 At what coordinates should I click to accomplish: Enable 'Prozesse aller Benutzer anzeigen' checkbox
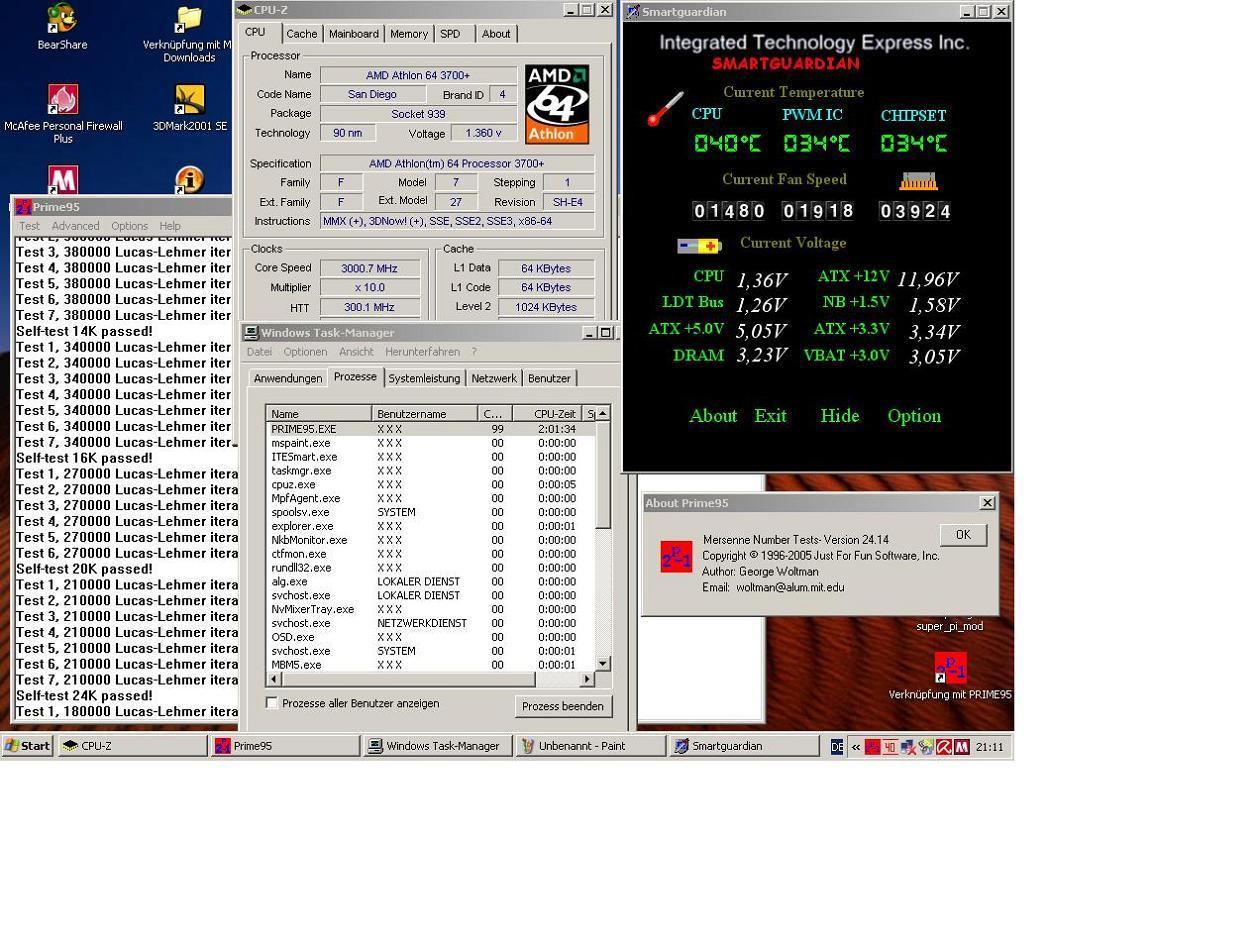tap(272, 703)
